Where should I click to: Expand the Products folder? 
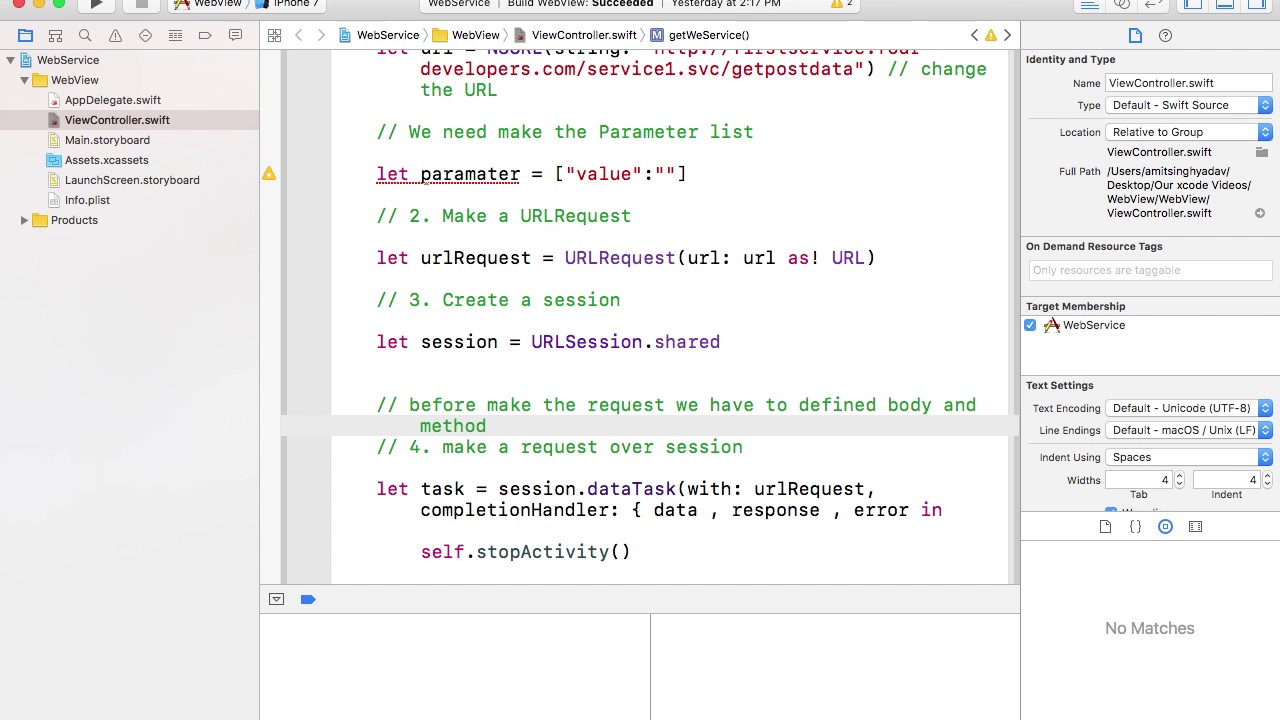pyautogui.click(x=24, y=220)
